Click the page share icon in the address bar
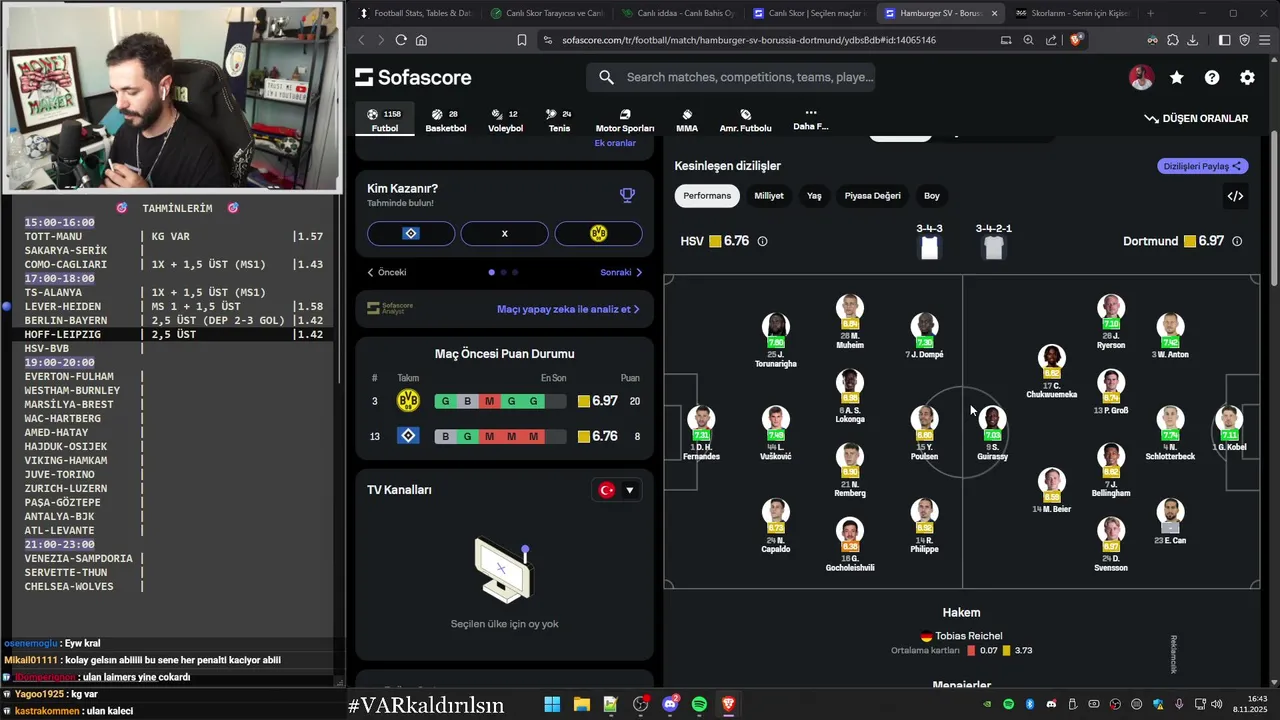This screenshot has height=720, width=1280. (1051, 40)
